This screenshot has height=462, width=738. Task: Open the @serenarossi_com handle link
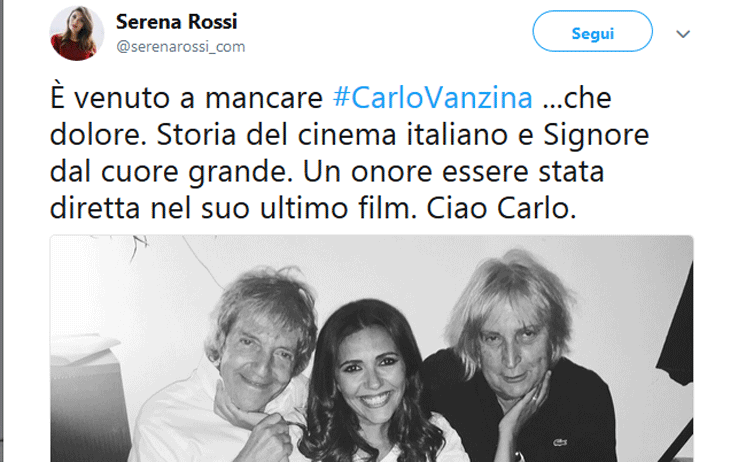181,47
